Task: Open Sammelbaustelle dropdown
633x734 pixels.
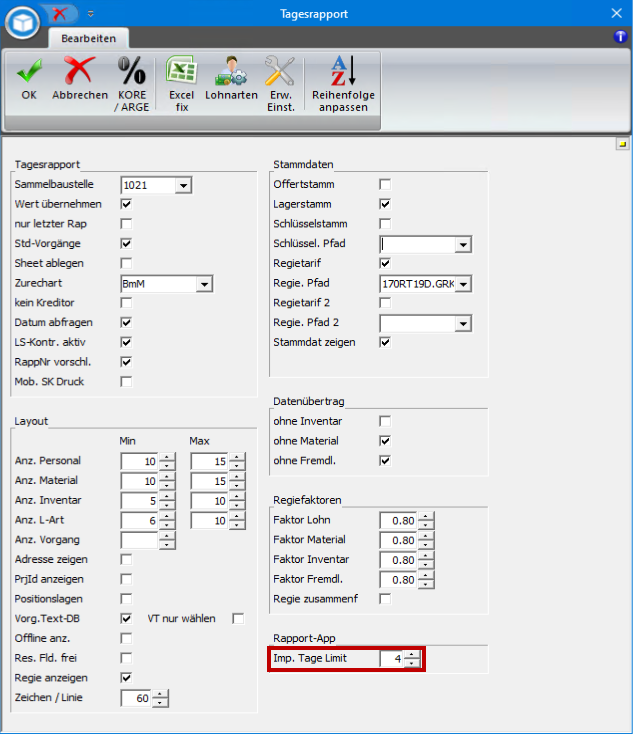Action: pyautogui.click(x=183, y=185)
